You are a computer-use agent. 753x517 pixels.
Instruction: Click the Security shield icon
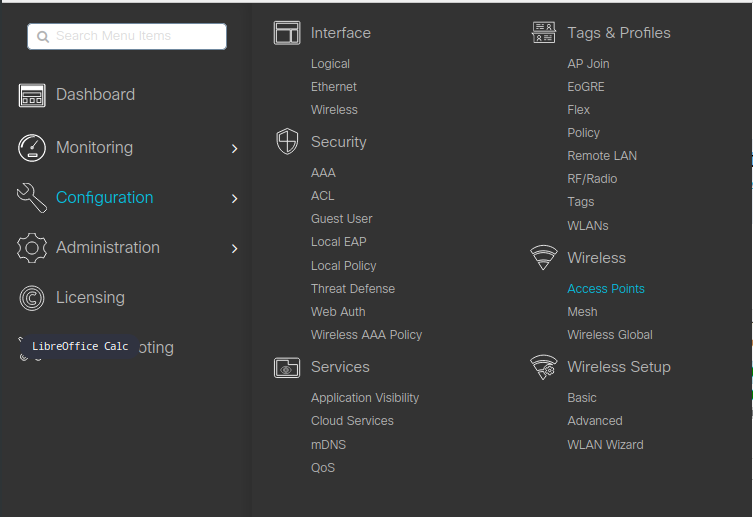pyautogui.click(x=287, y=141)
